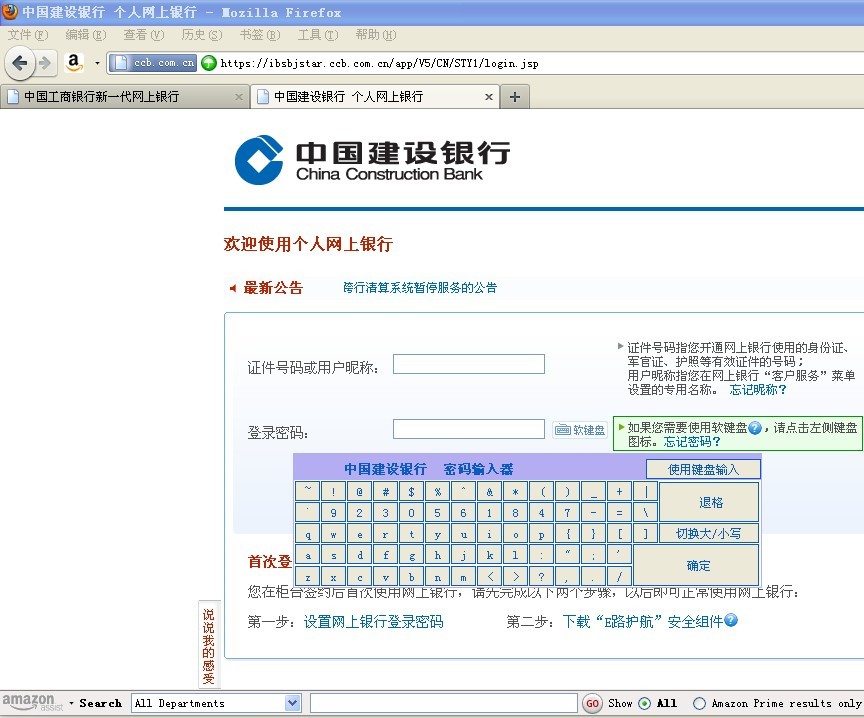Click the + key on the password keypad

pyautogui.click(x=619, y=491)
